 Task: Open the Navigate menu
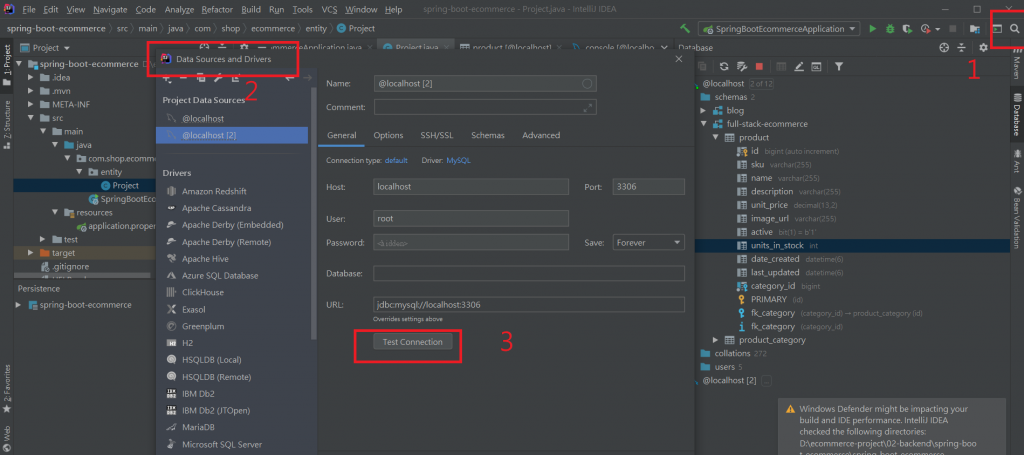pos(110,10)
